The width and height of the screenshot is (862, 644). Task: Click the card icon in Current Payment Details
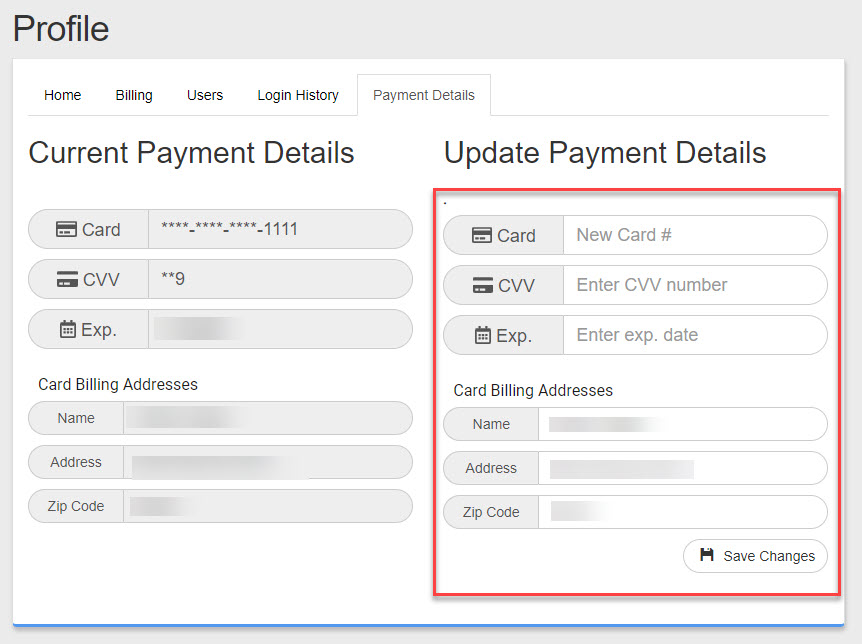[x=66, y=230]
